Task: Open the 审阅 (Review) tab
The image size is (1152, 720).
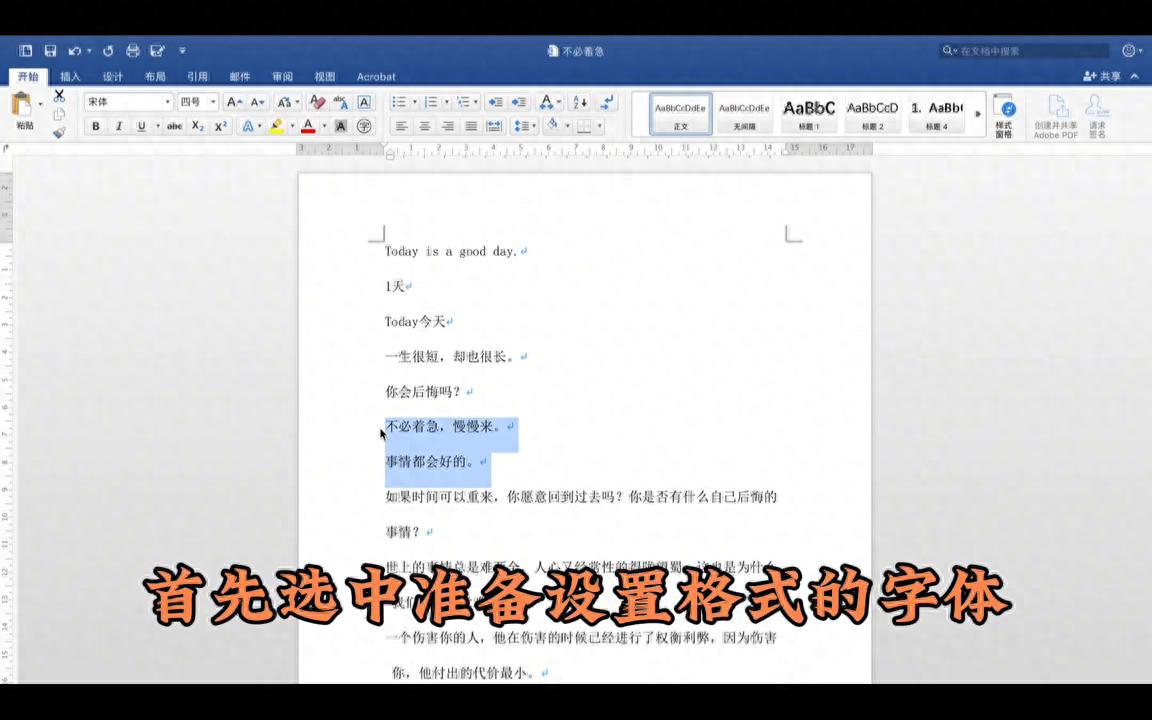Action: click(282, 76)
